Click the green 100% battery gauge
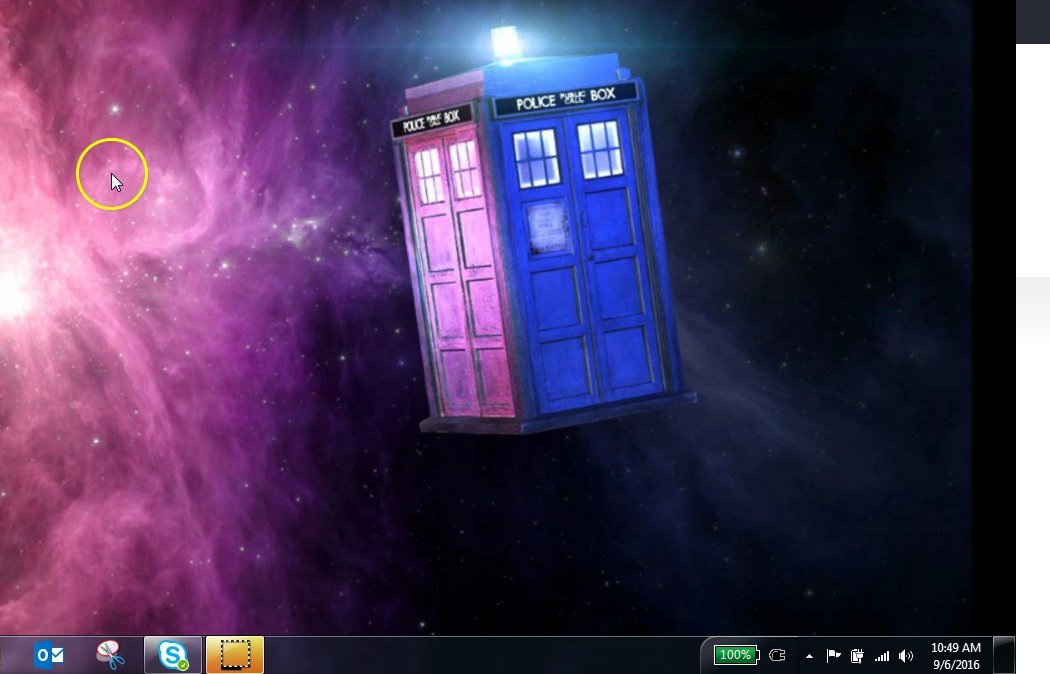1050x674 pixels. point(736,655)
